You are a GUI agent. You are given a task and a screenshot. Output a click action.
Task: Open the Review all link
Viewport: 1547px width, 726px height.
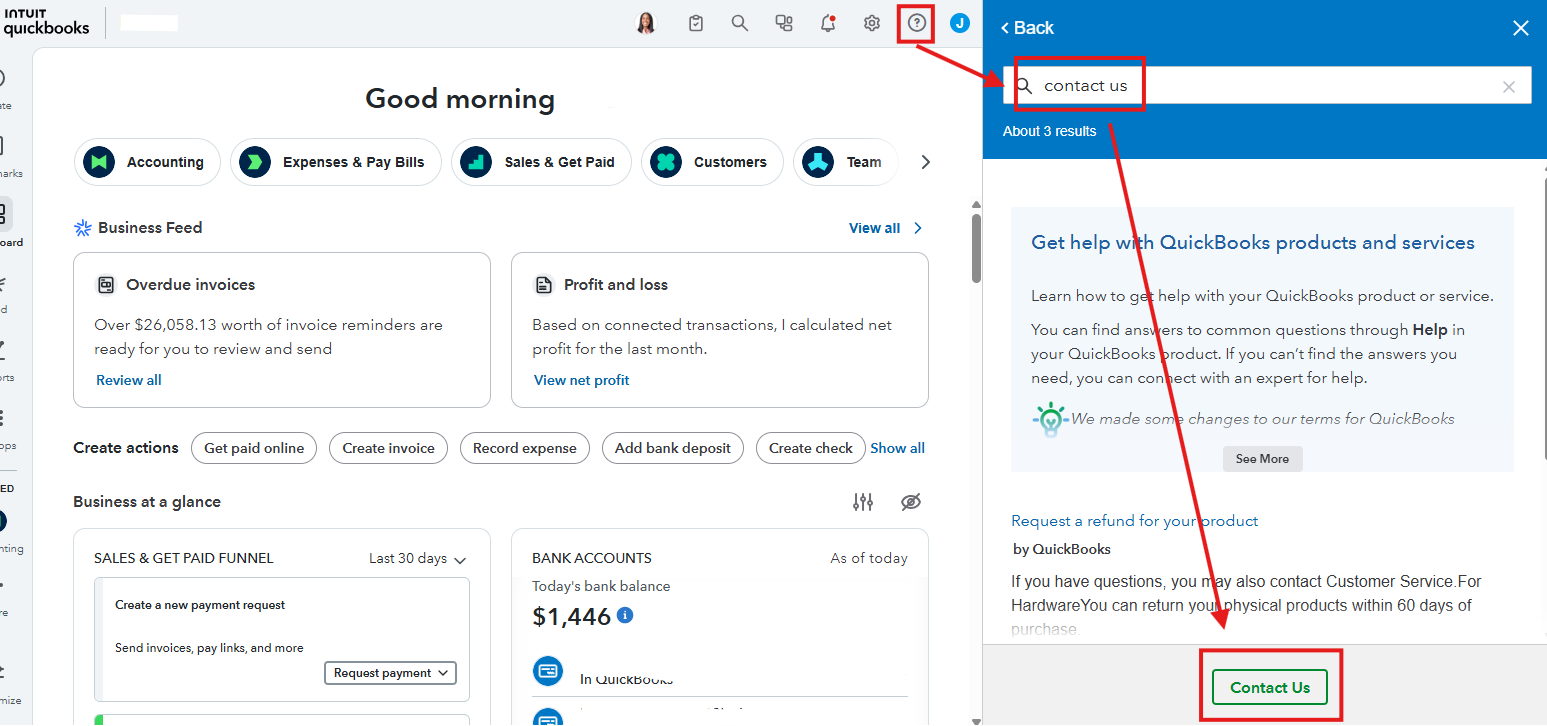pyautogui.click(x=129, y=380)
